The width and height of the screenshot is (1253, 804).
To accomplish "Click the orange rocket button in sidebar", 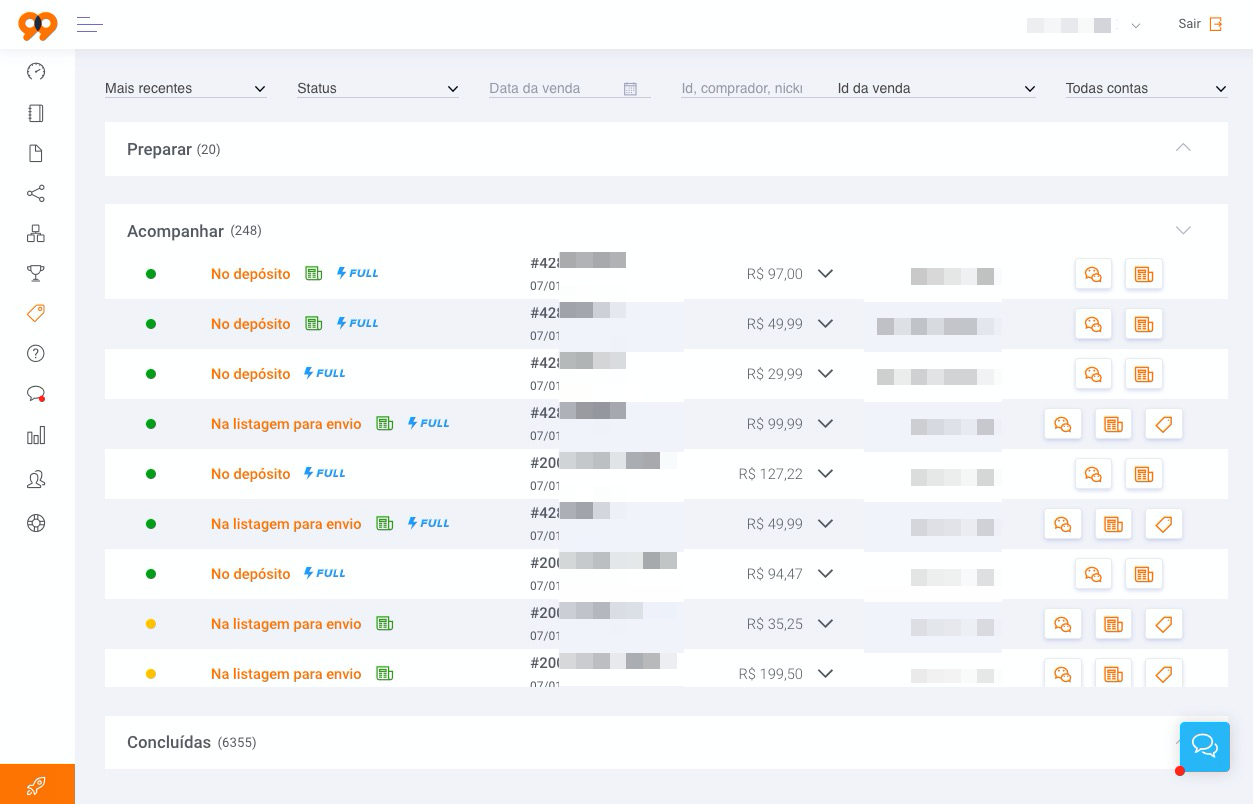I will coord(37,784).
